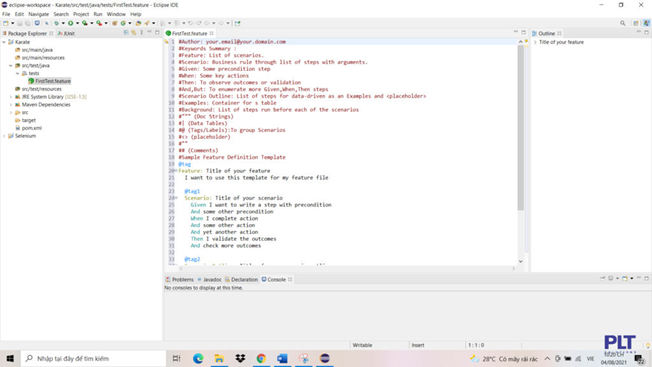Collapse the tests package node
Screen dimensions: 652x367
(x=17, y=74)
